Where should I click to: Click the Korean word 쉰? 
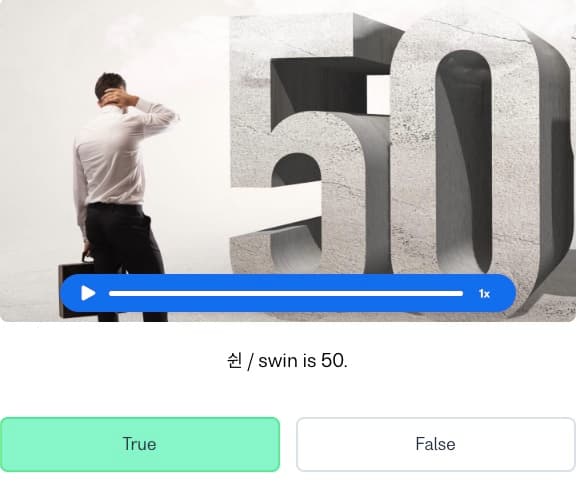click(234, 361)
